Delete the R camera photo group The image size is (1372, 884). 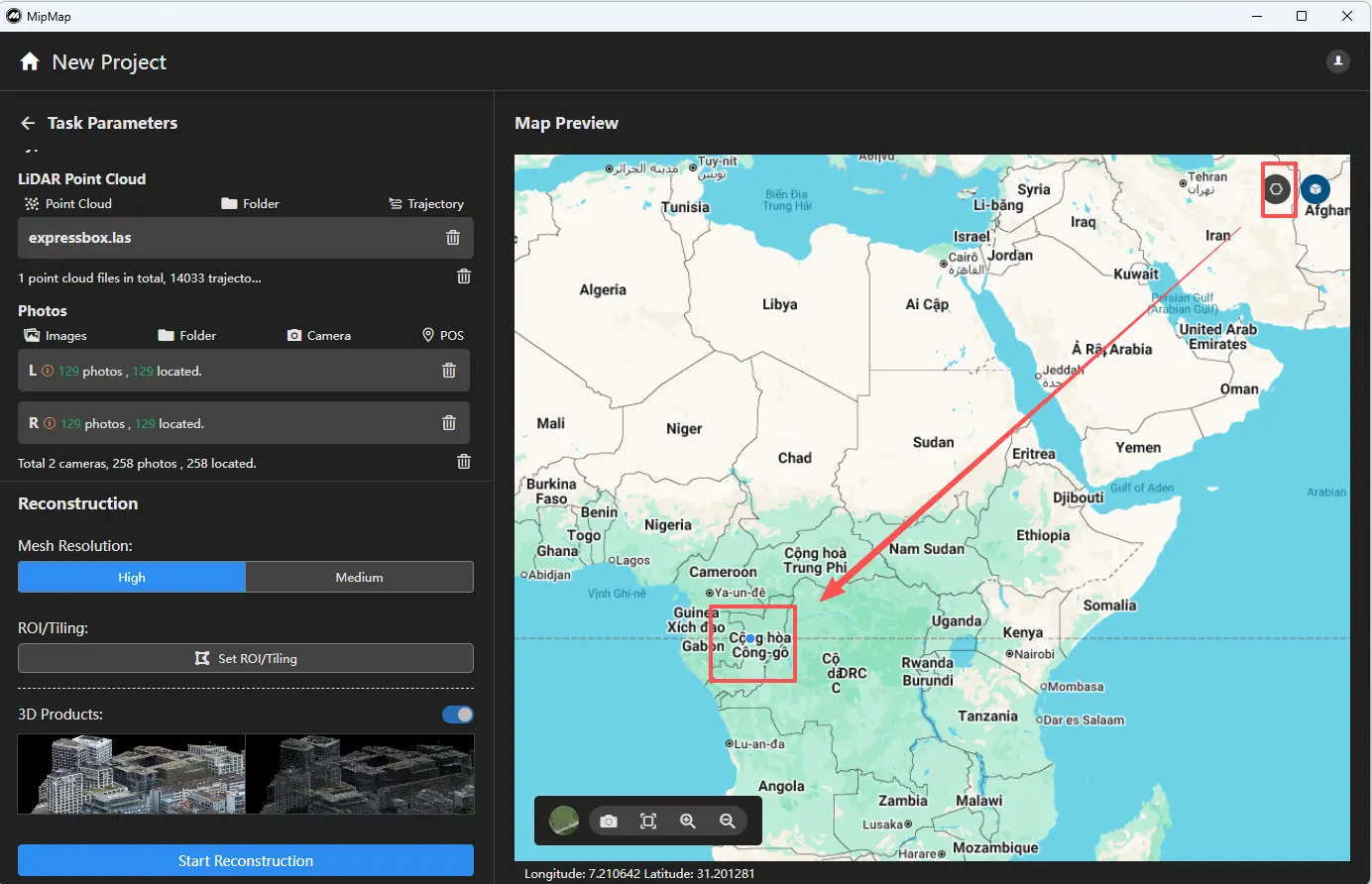click(449, 423)
